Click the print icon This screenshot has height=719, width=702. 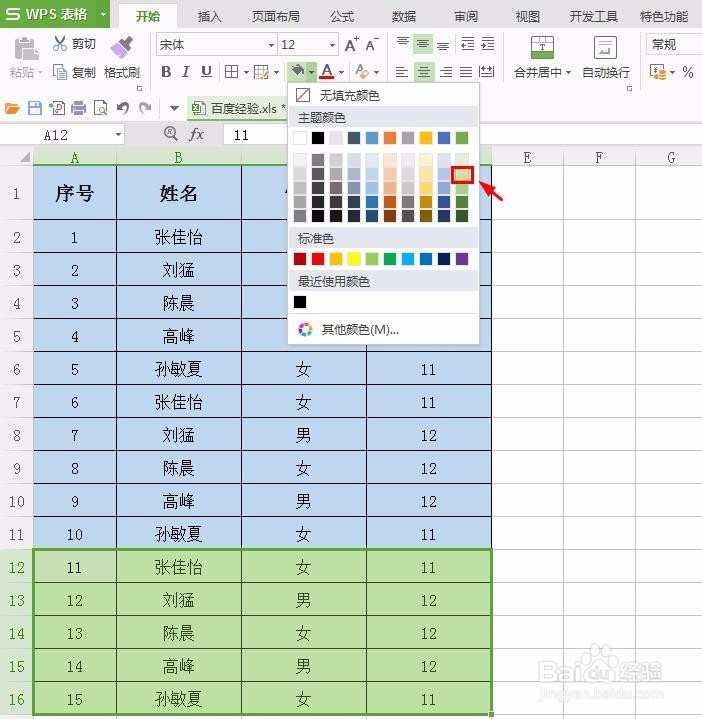click(78, 108)
